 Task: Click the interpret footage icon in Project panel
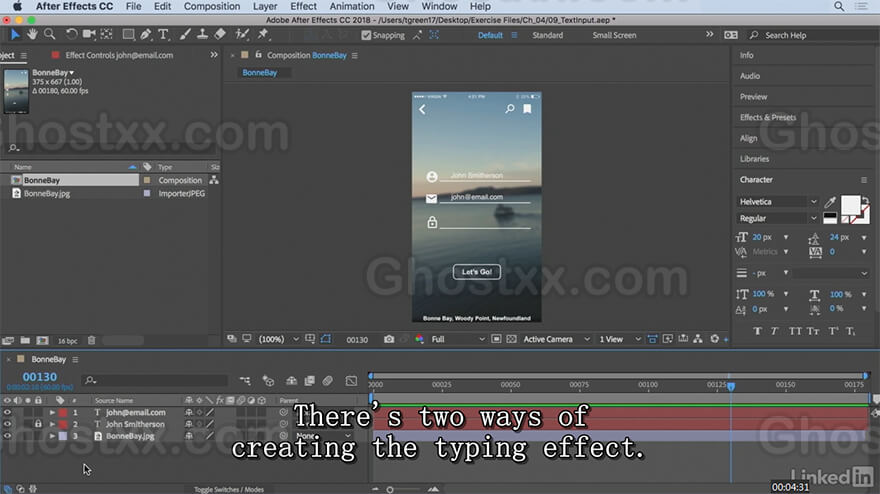(8, 340)
